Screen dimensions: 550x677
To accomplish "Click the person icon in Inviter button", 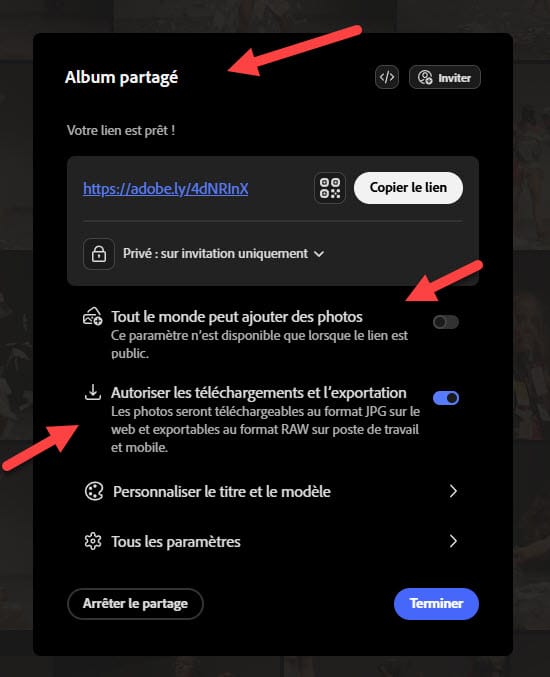I will pyautogui.click(x=425, y=77).
